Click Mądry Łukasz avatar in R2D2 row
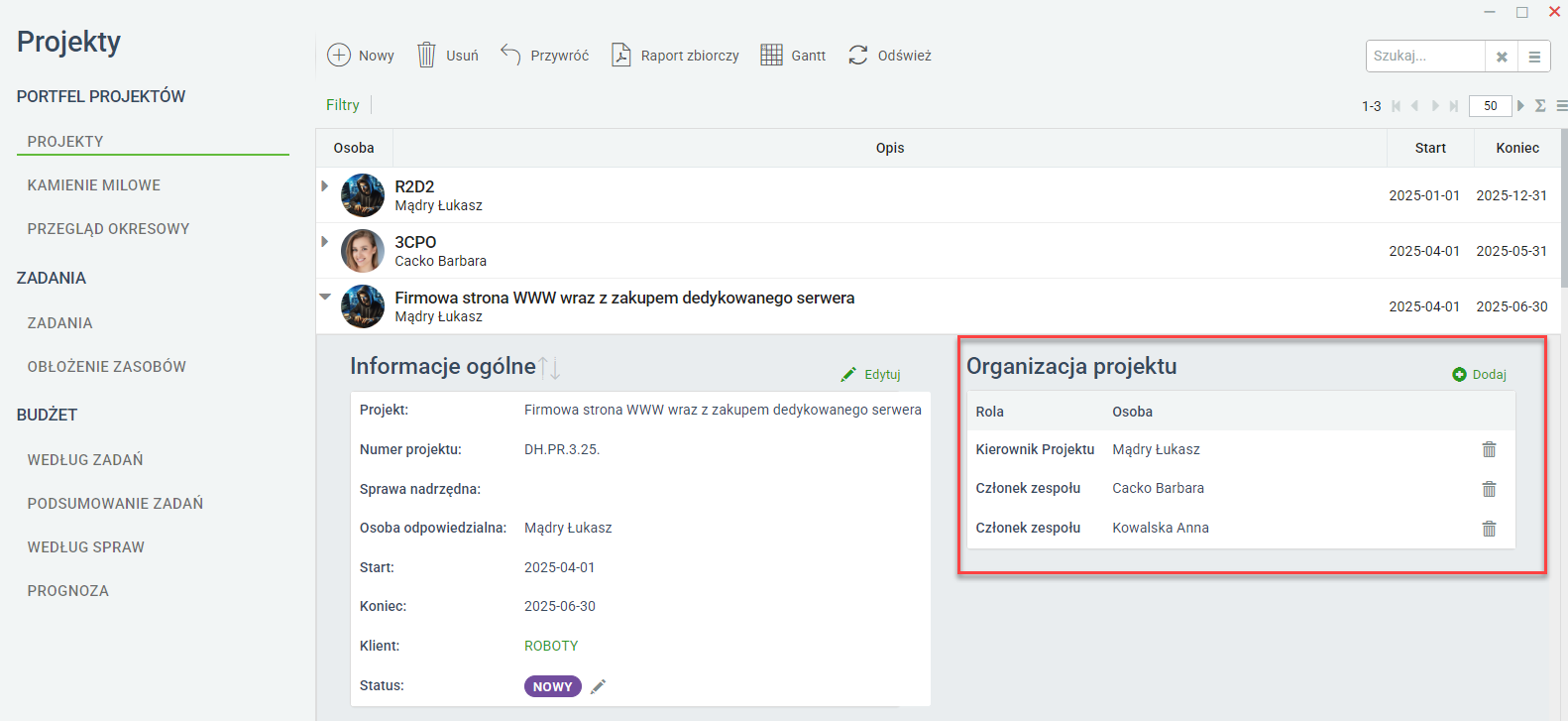This screenshot has height=721, width=1568. coord(363,195)
